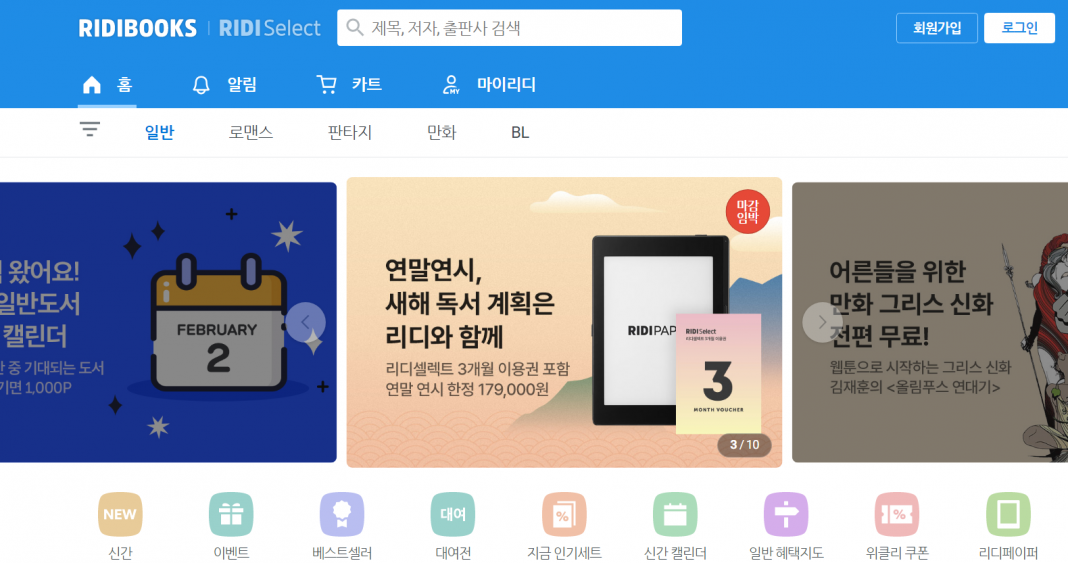Show the previous banner slide

click(x=305, y=322)
